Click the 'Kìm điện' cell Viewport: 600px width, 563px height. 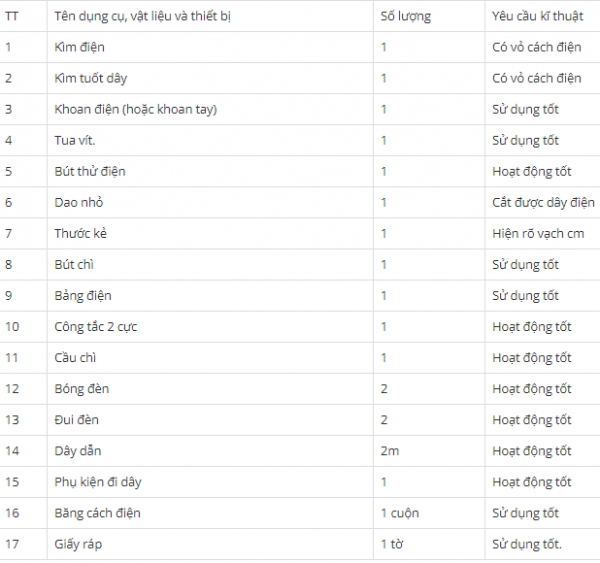click(80, 47)
